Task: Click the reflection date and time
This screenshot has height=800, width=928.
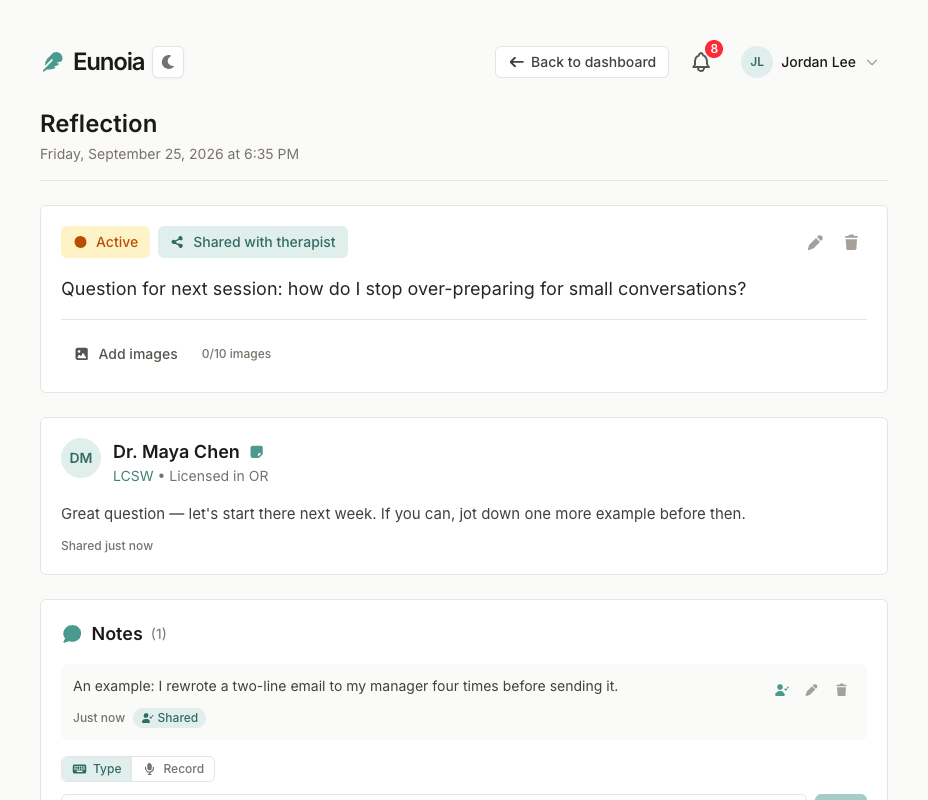Action: [x=169, y=154]
